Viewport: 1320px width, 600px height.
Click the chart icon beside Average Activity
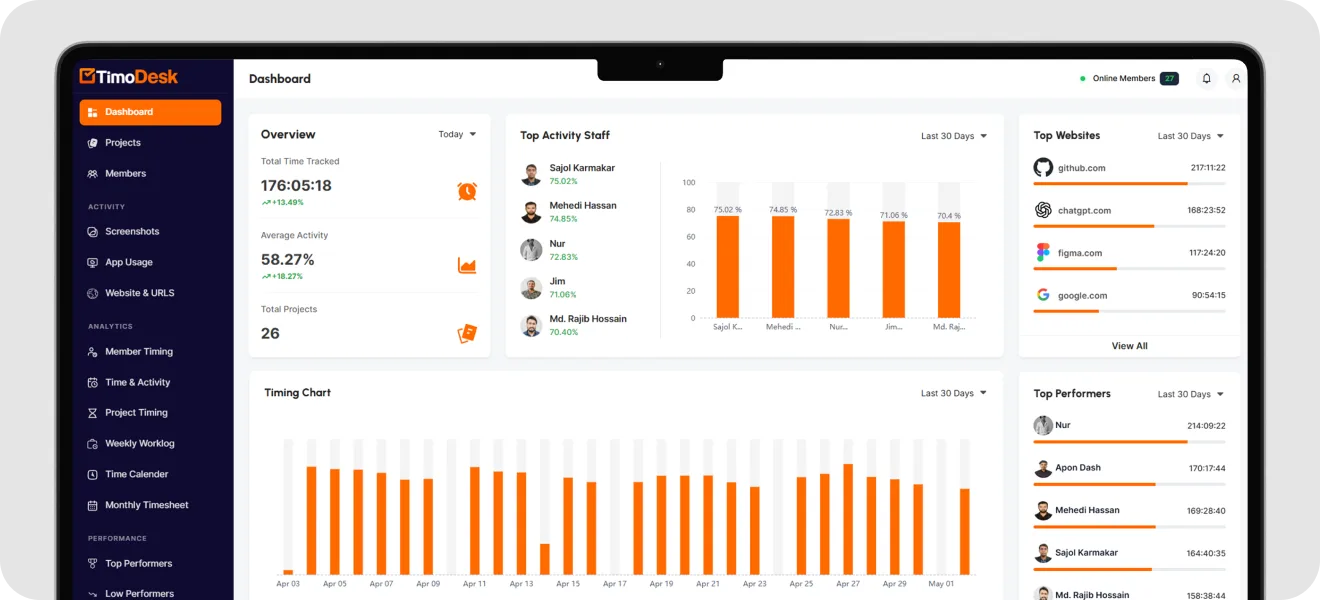pos(467,265)
